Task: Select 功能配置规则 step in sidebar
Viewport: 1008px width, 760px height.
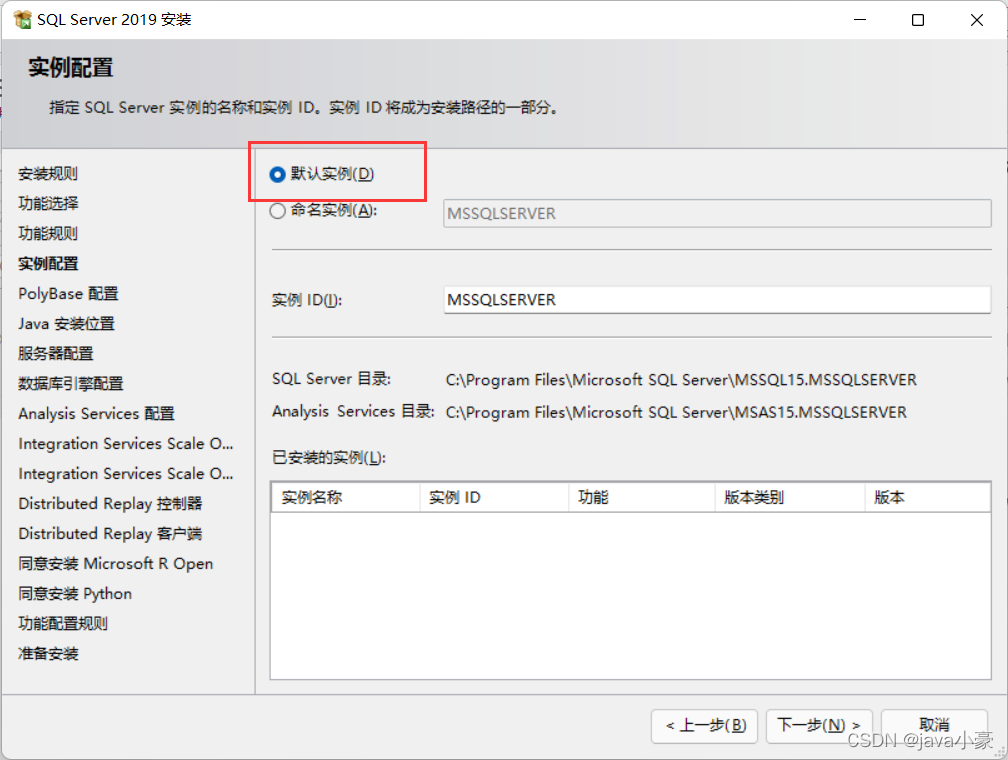Action: [x=63, y=624]
